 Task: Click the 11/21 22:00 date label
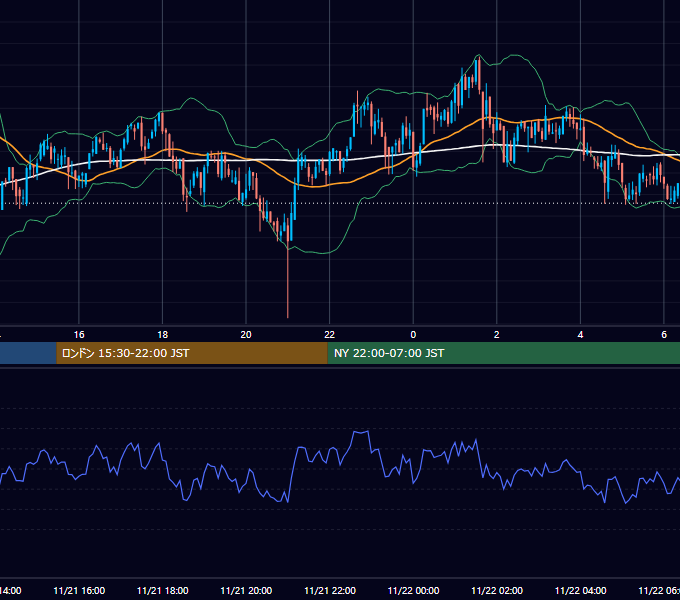330,590
